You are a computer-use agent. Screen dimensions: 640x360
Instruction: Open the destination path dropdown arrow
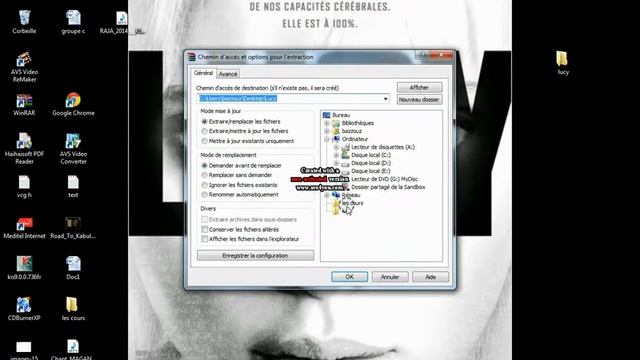(x=385, y=99)
